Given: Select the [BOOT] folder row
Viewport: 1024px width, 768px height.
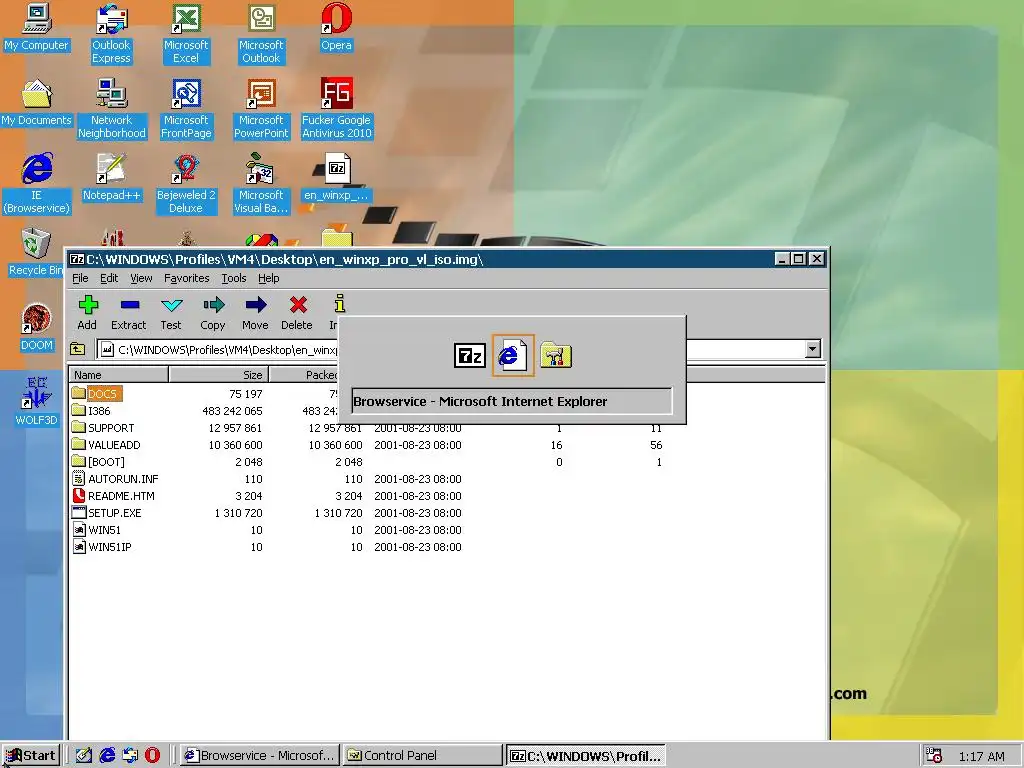Looking at the screenshot, I should tap(98, 462).
